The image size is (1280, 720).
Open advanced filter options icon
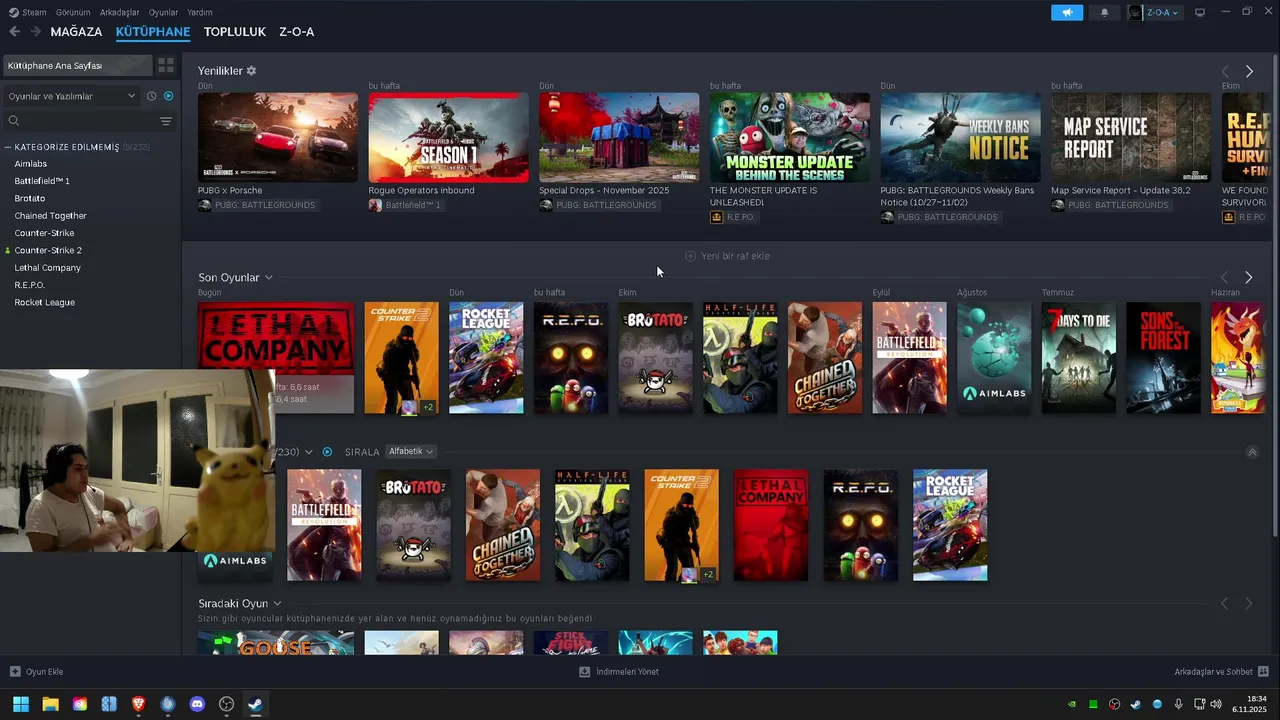166,121
